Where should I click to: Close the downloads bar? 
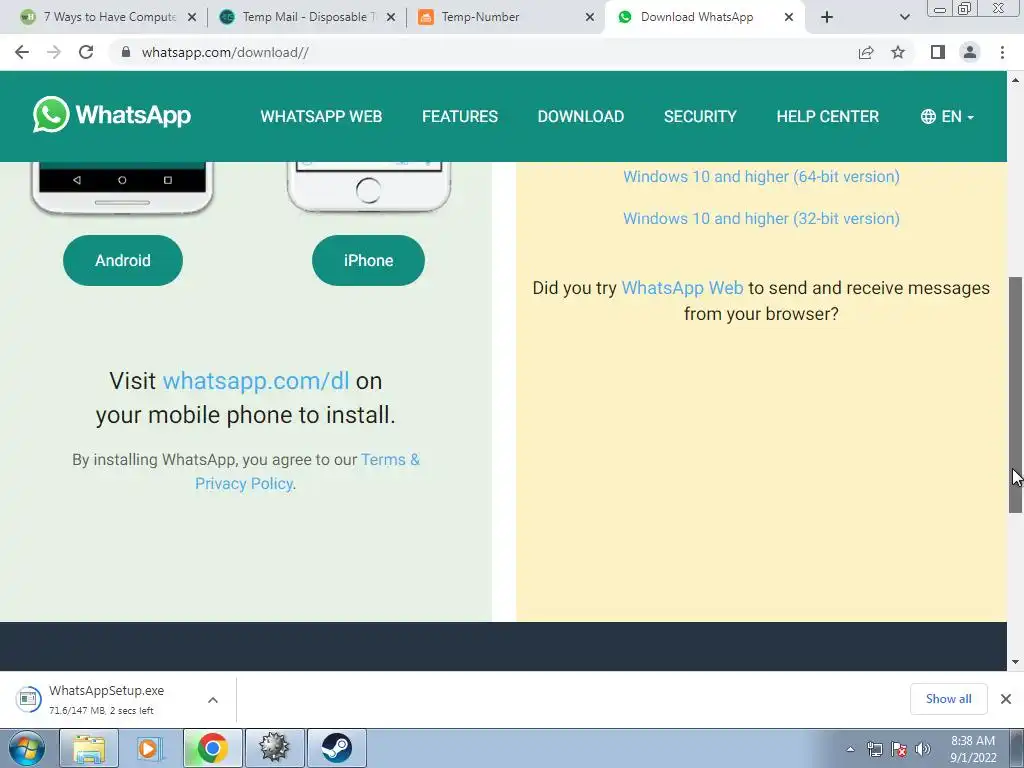(1006, 699)
